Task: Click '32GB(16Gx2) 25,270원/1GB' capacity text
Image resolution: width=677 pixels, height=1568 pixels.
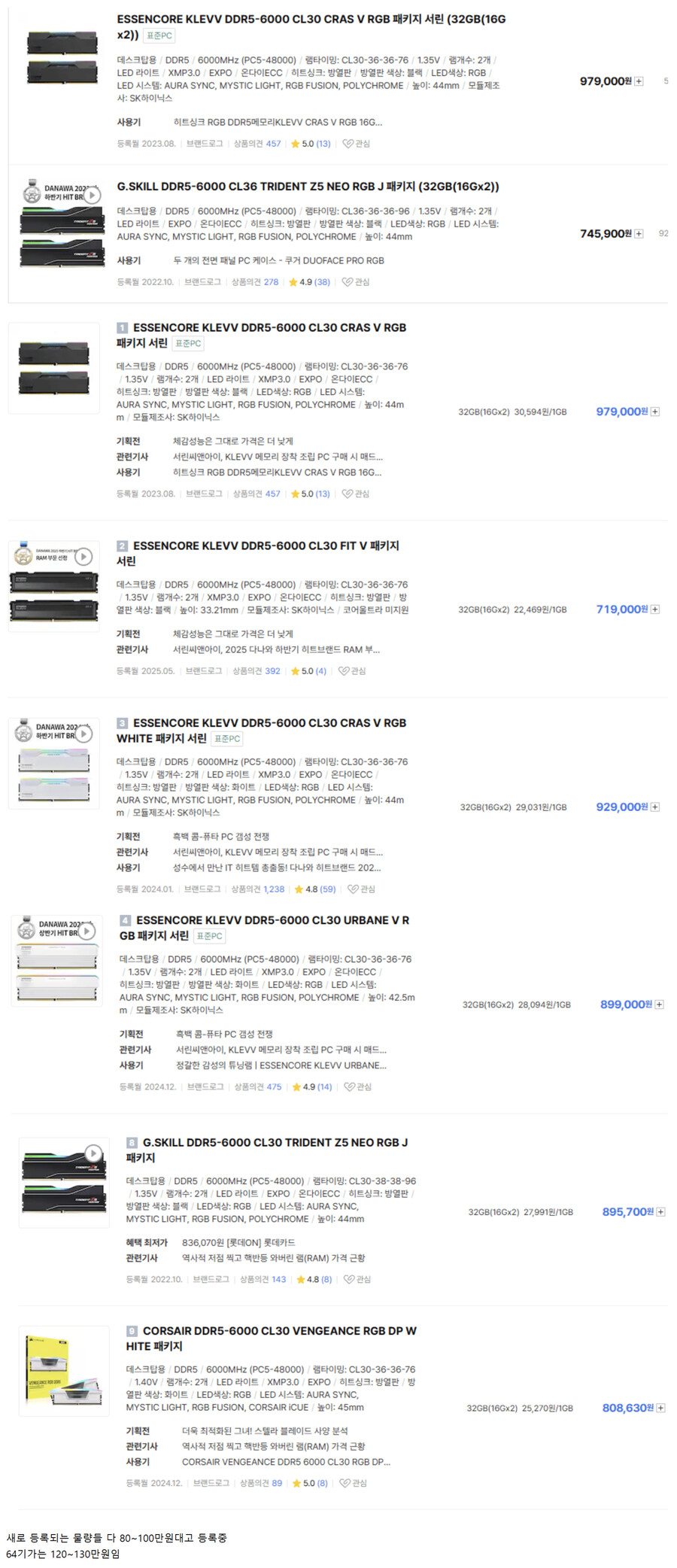Action: (x=520, y=1408)
